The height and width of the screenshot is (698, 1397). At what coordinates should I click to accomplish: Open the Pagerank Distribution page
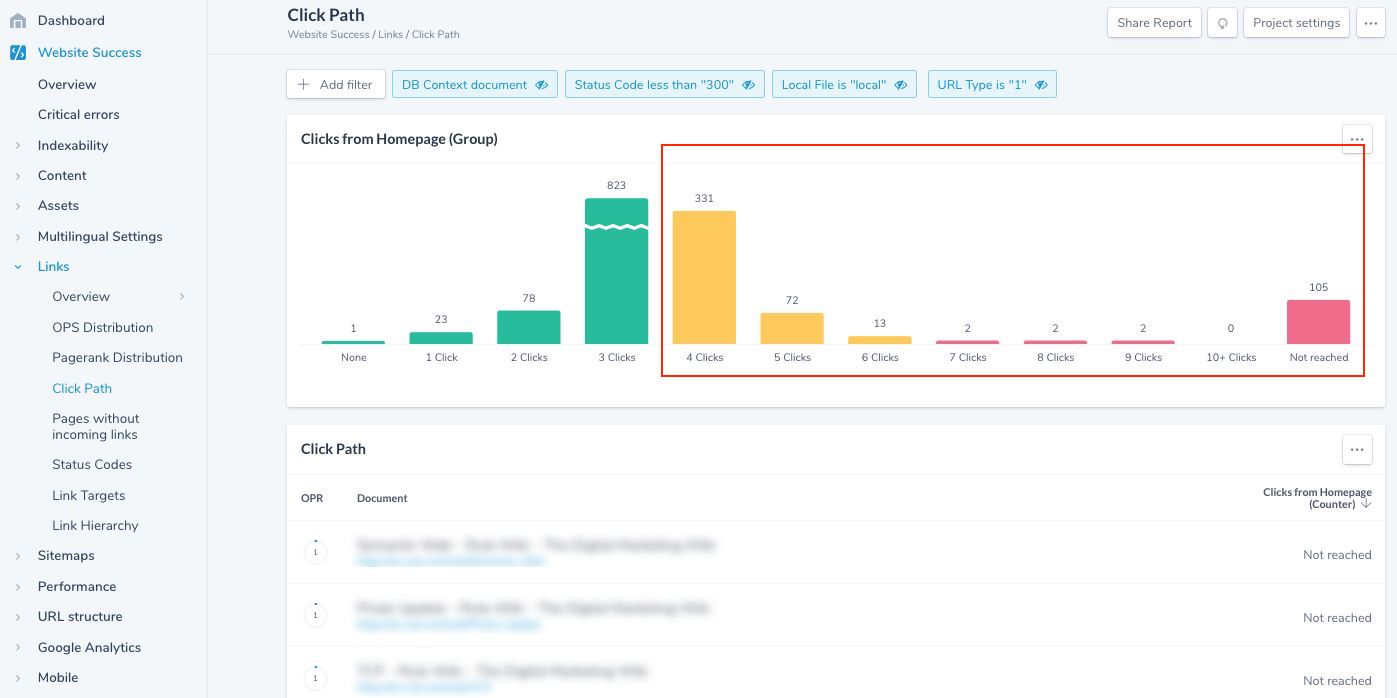click(x=117, y=357)
